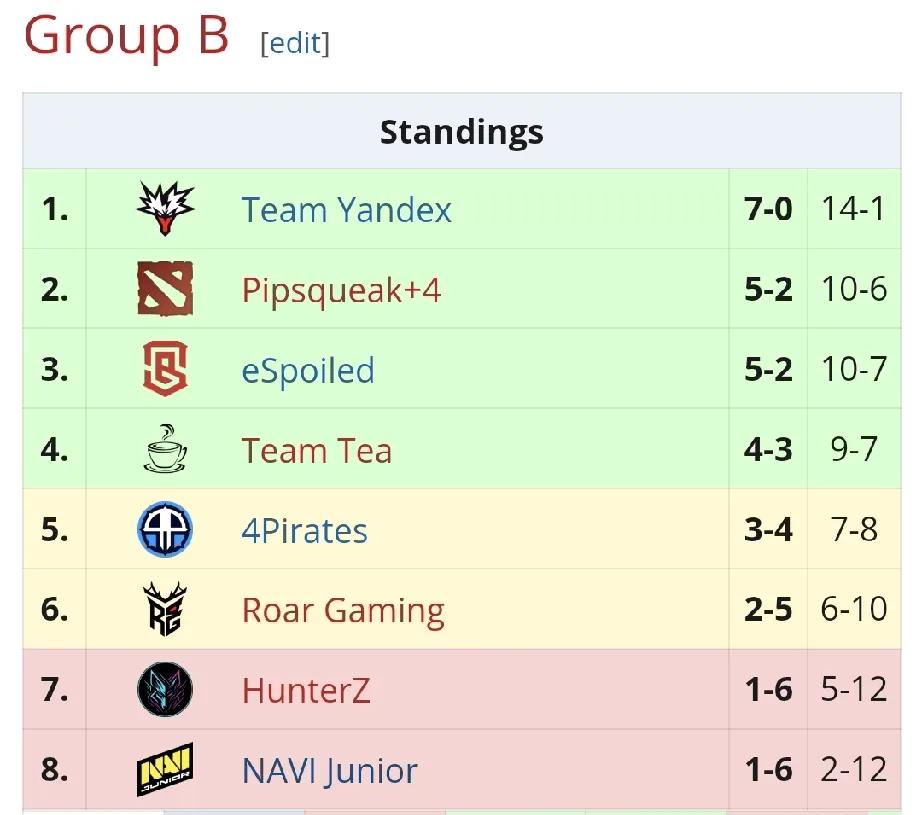Click NAVI Junior's 2-12 game score

click(853, 770)
